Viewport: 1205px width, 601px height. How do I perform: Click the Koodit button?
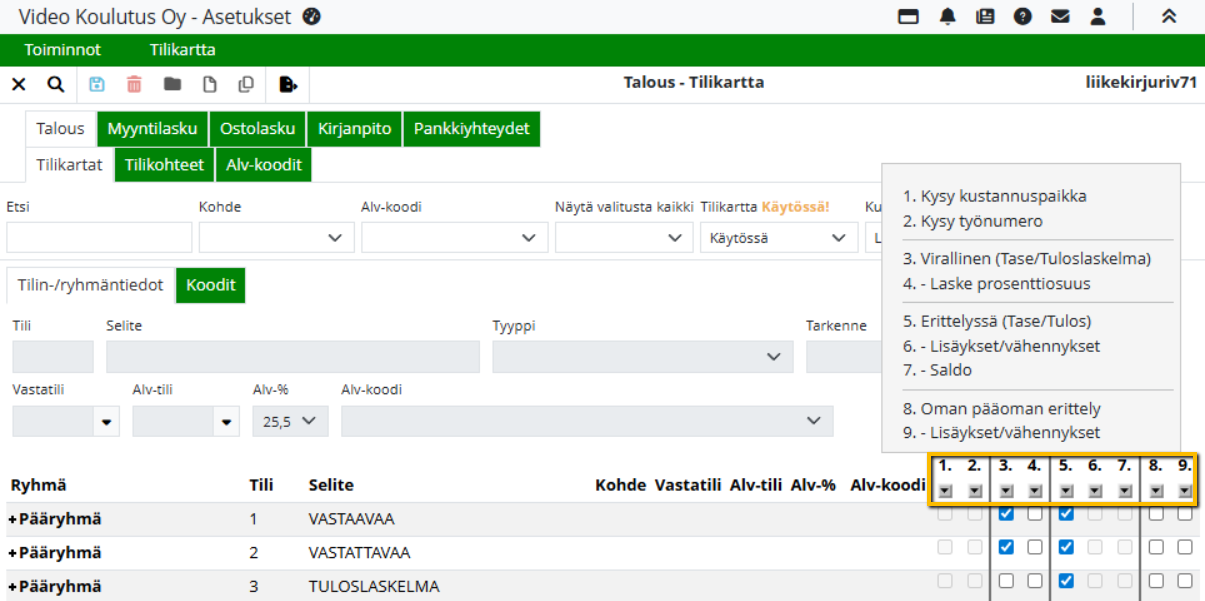210,285
